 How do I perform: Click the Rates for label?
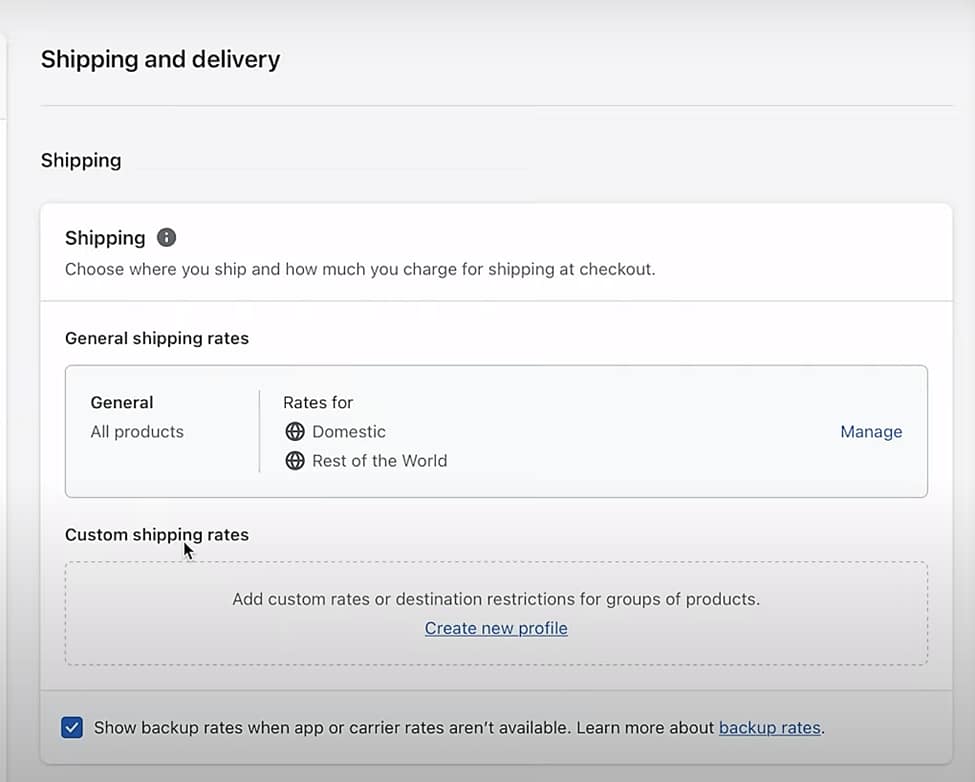318,402
